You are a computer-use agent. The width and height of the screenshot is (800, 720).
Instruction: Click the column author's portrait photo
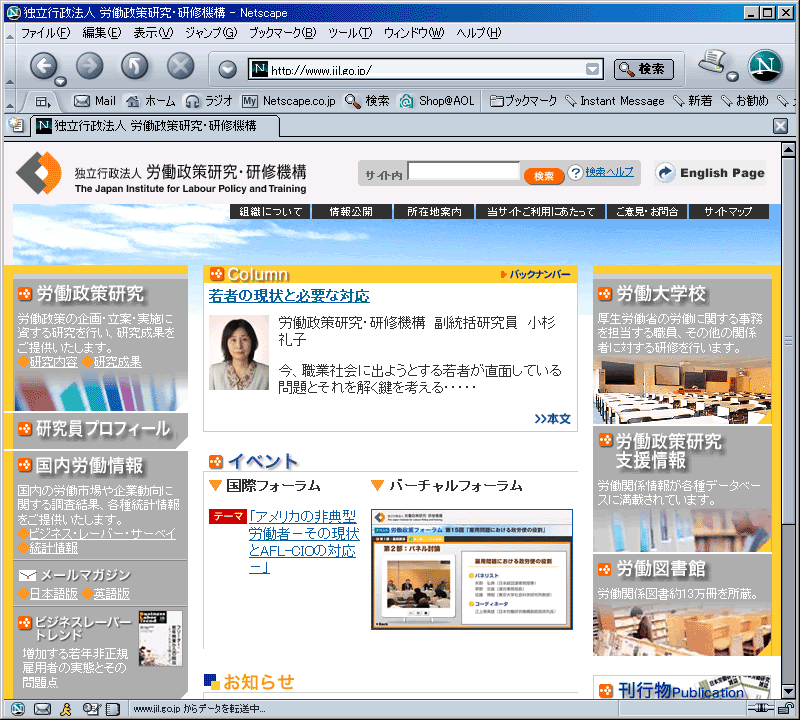[239, 352]
